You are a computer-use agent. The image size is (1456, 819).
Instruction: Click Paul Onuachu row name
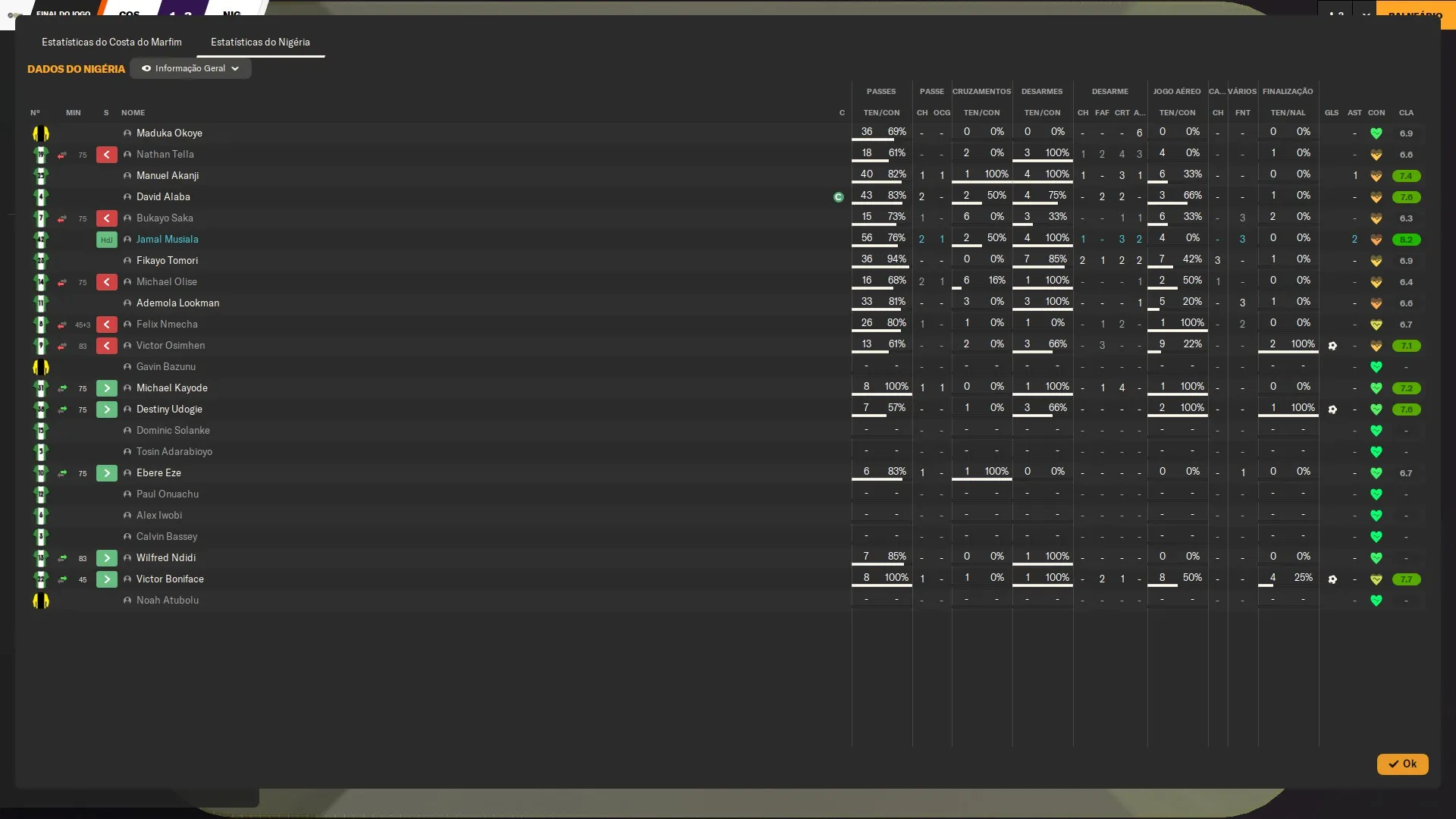click(168, 494)
